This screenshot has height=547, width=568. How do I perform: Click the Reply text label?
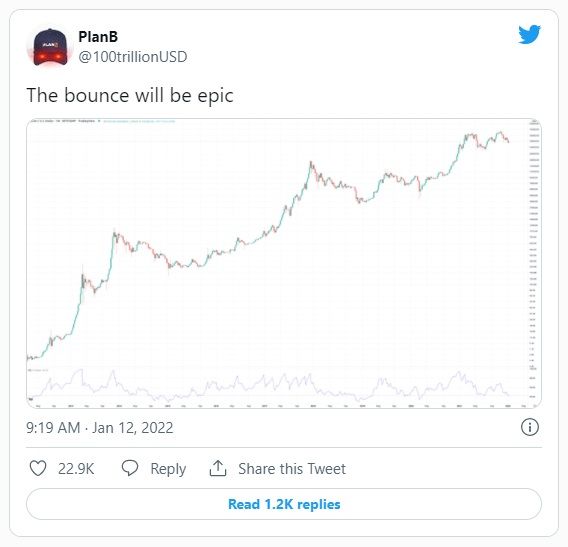[x=168, y=469]
